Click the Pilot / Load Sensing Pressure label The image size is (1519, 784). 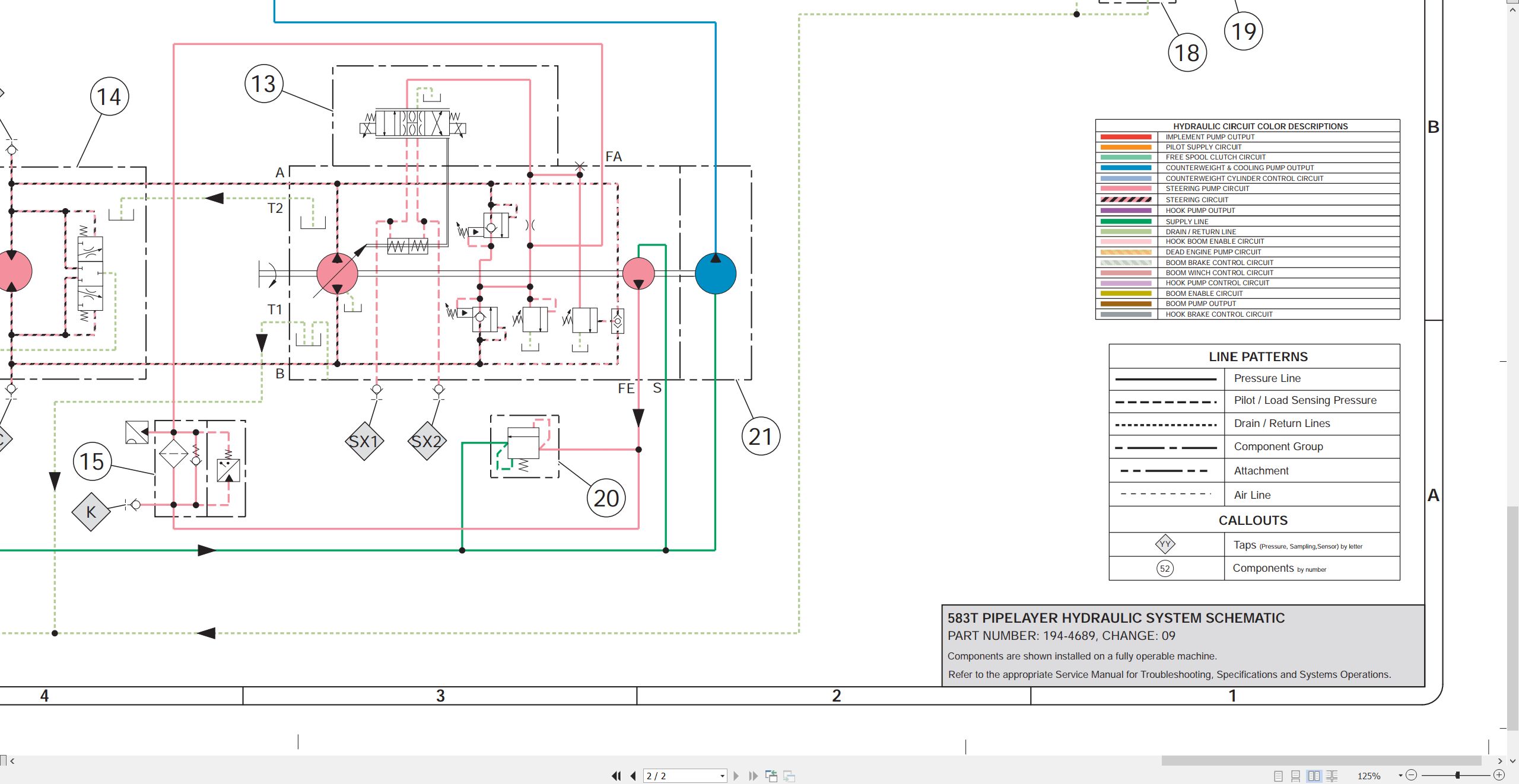[1305, 400]
